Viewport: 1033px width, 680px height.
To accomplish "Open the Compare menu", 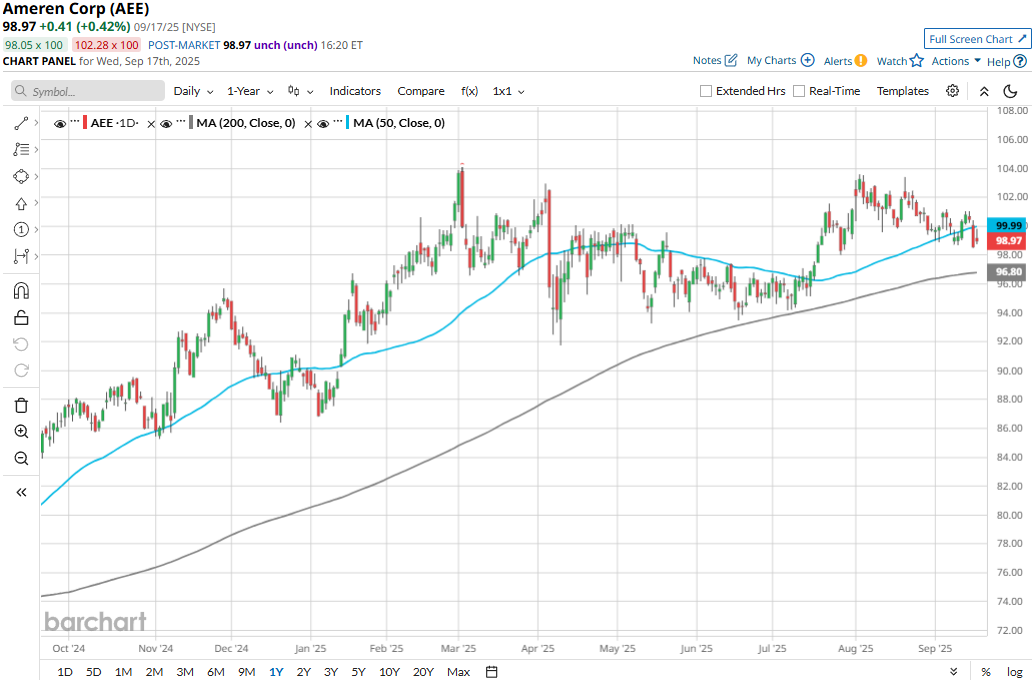I will 421,91.
